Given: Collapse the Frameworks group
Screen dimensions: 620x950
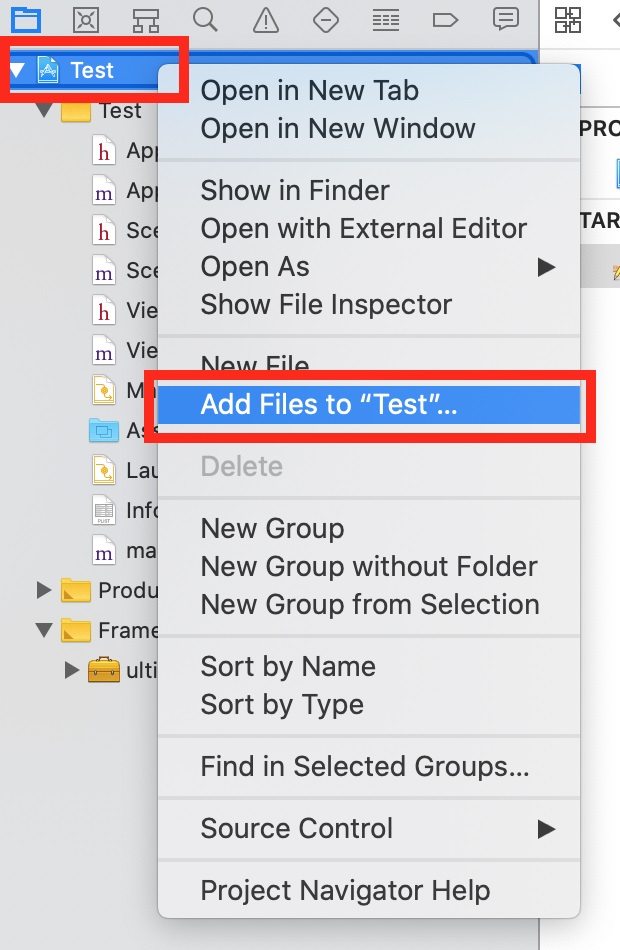Looking at the screenshot, I should [44, 630].
